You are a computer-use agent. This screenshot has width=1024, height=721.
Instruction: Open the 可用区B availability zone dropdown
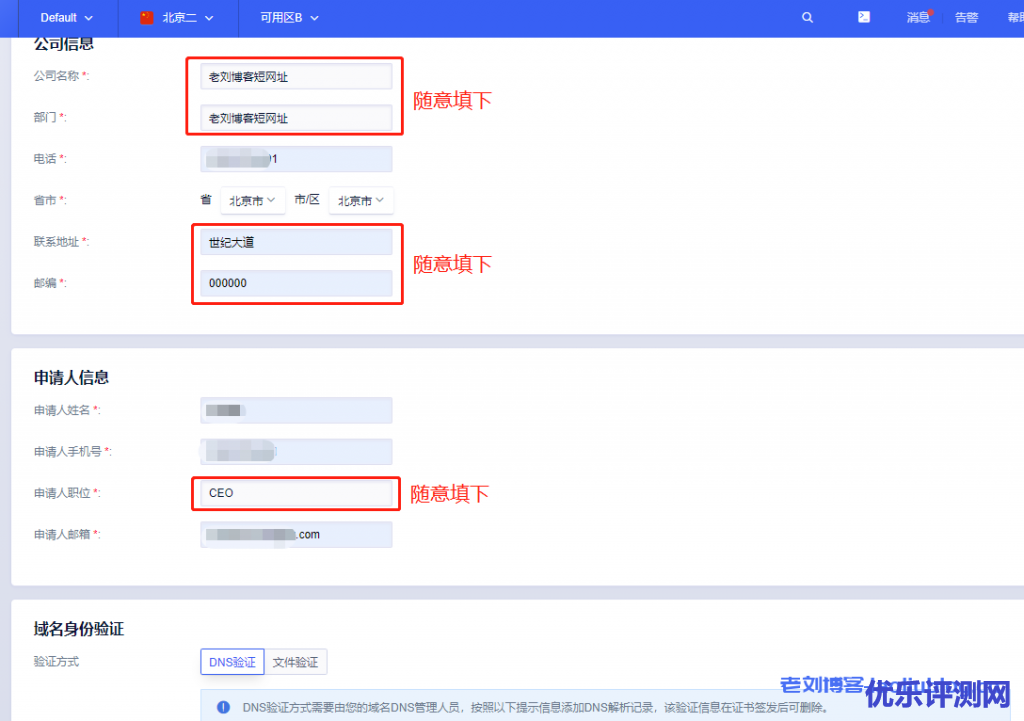tap(289, 18)
